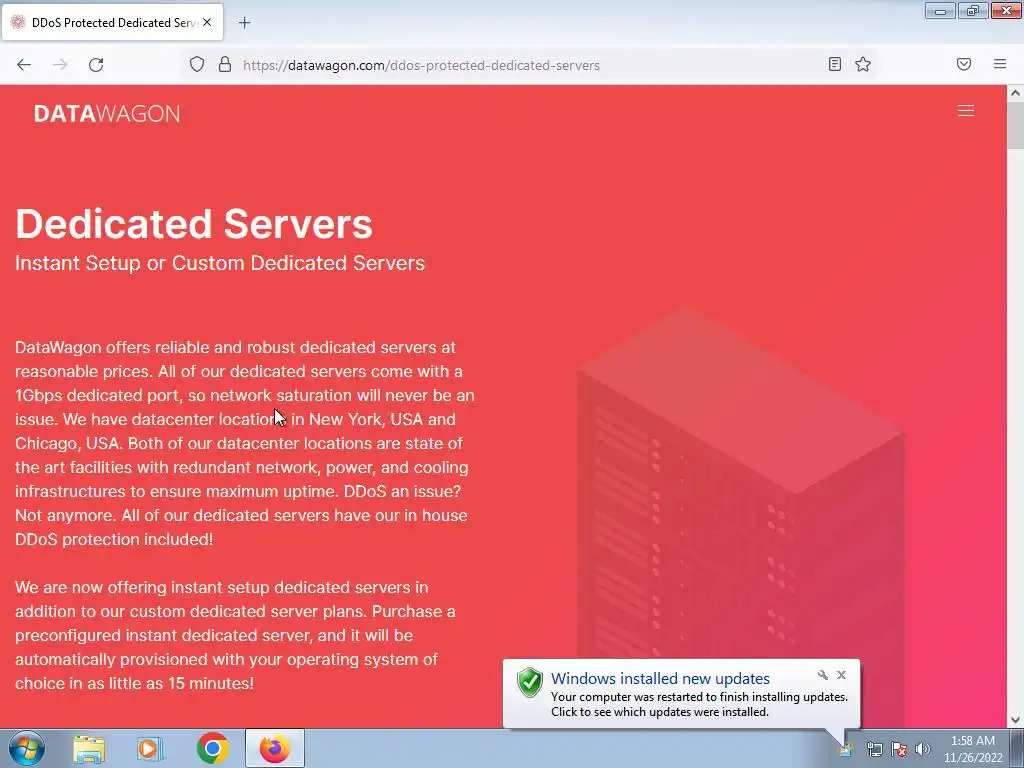Click the volume speaker tray icon
This screenshot has width=1024, height=768.
(x=922, y=750)
